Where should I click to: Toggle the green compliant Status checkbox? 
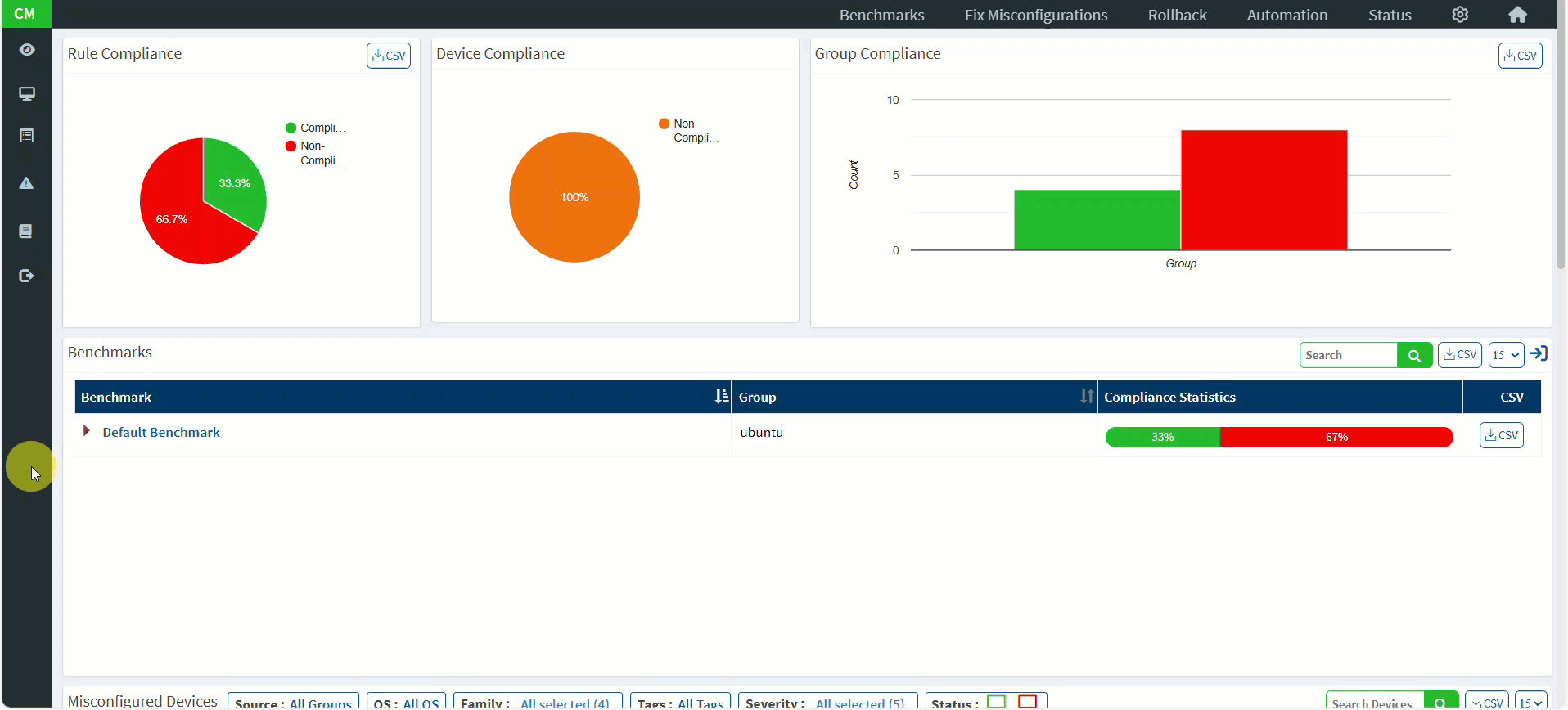click(996, 701)
